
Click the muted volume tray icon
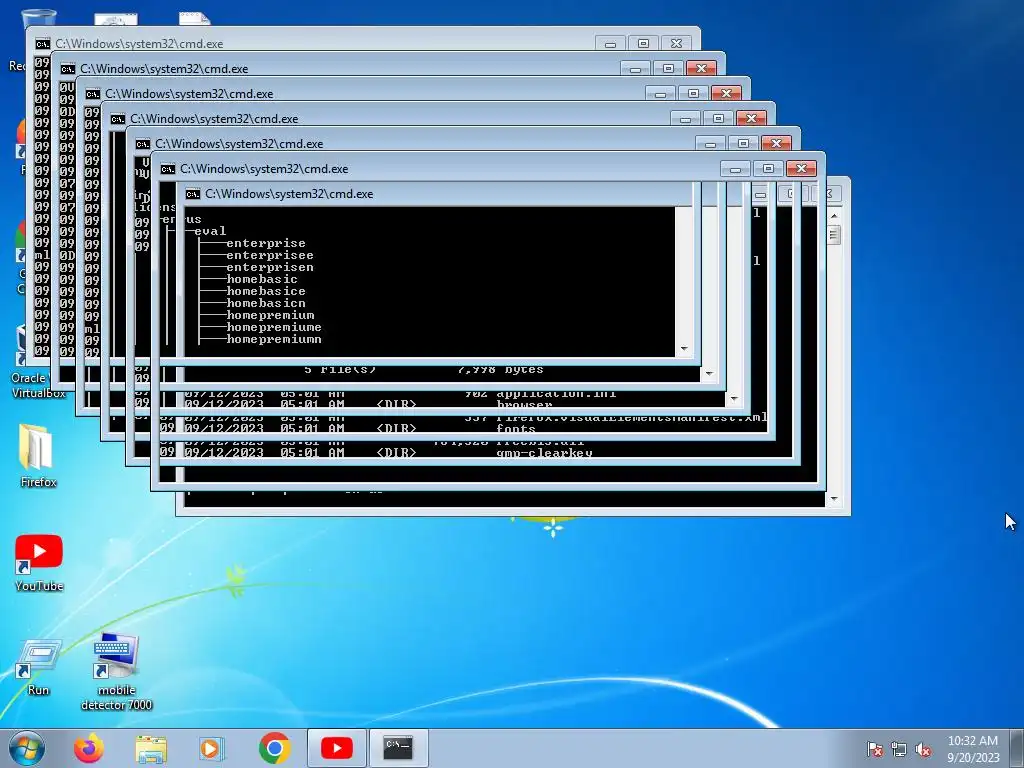pos(923,749)
